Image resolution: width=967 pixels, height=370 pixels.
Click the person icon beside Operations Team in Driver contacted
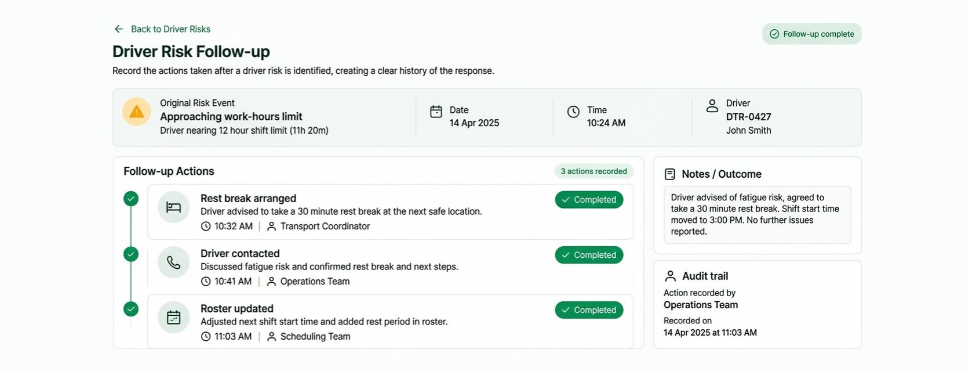click(x=271, y=282)
